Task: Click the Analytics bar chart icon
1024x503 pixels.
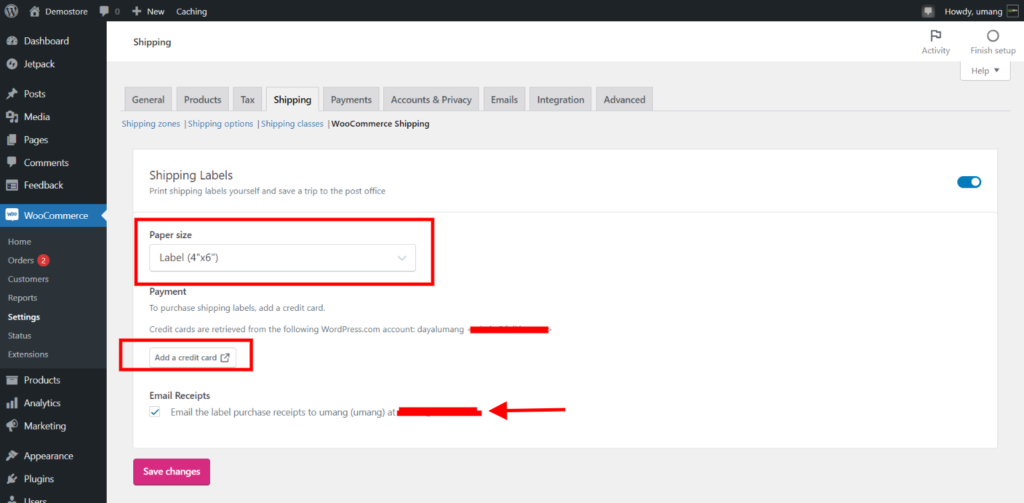Action: click(x=11, y=403)
